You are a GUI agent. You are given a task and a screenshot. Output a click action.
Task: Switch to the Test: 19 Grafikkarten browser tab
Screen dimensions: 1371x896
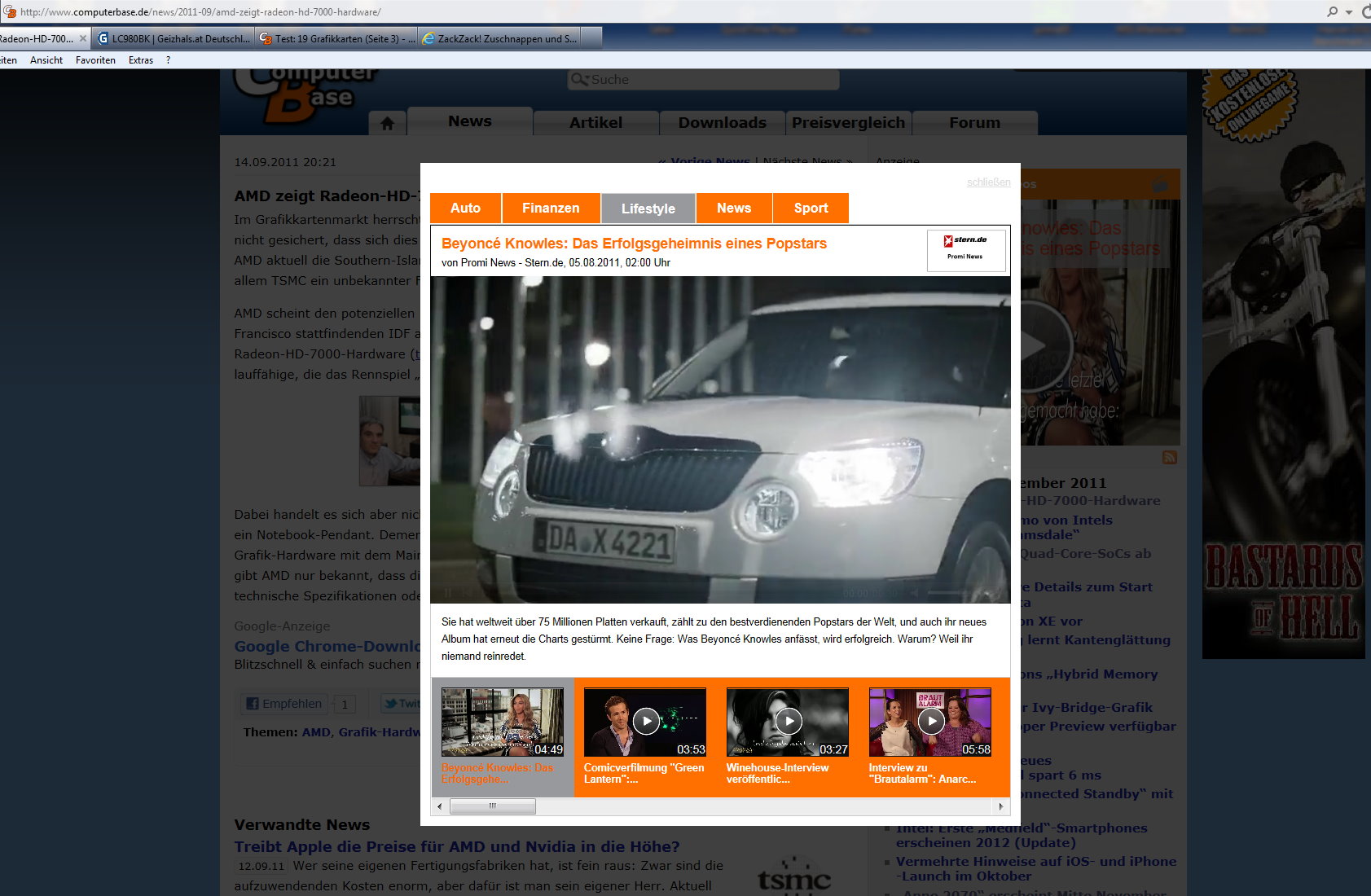click(x=336, y=38)
